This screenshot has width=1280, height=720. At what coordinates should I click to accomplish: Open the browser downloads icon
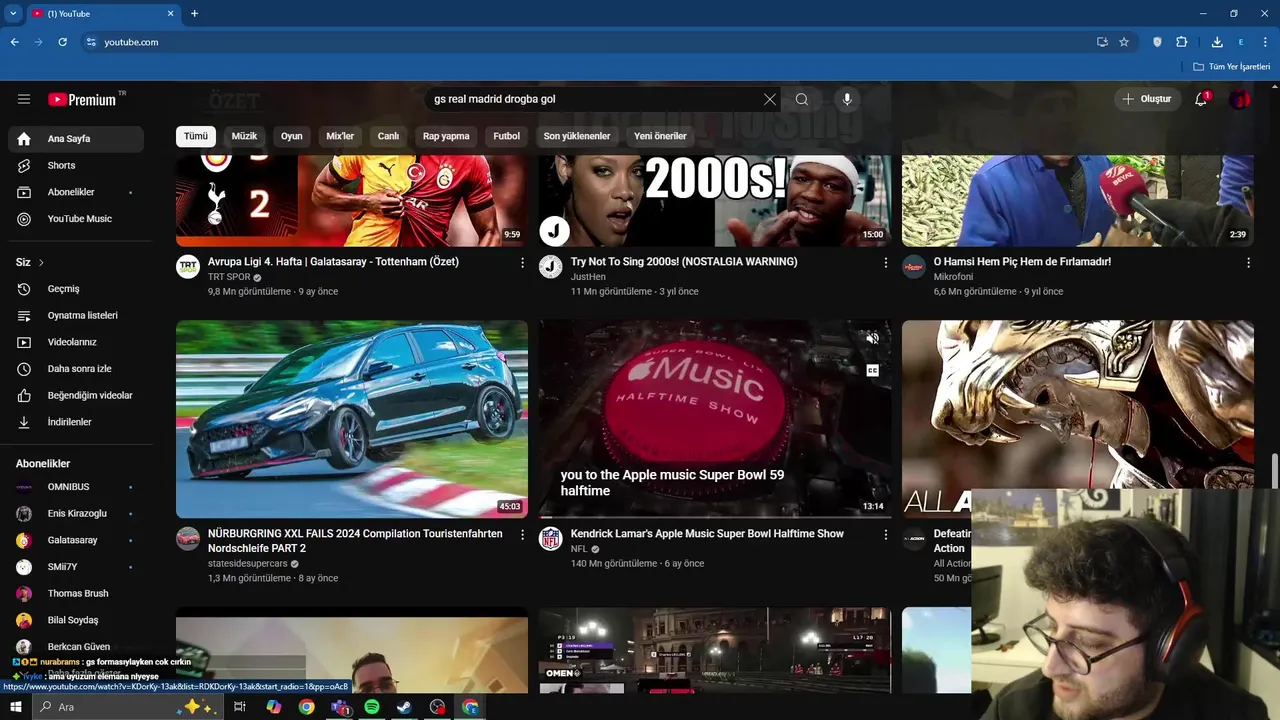pyautogui.click(x=1217, y=42)
